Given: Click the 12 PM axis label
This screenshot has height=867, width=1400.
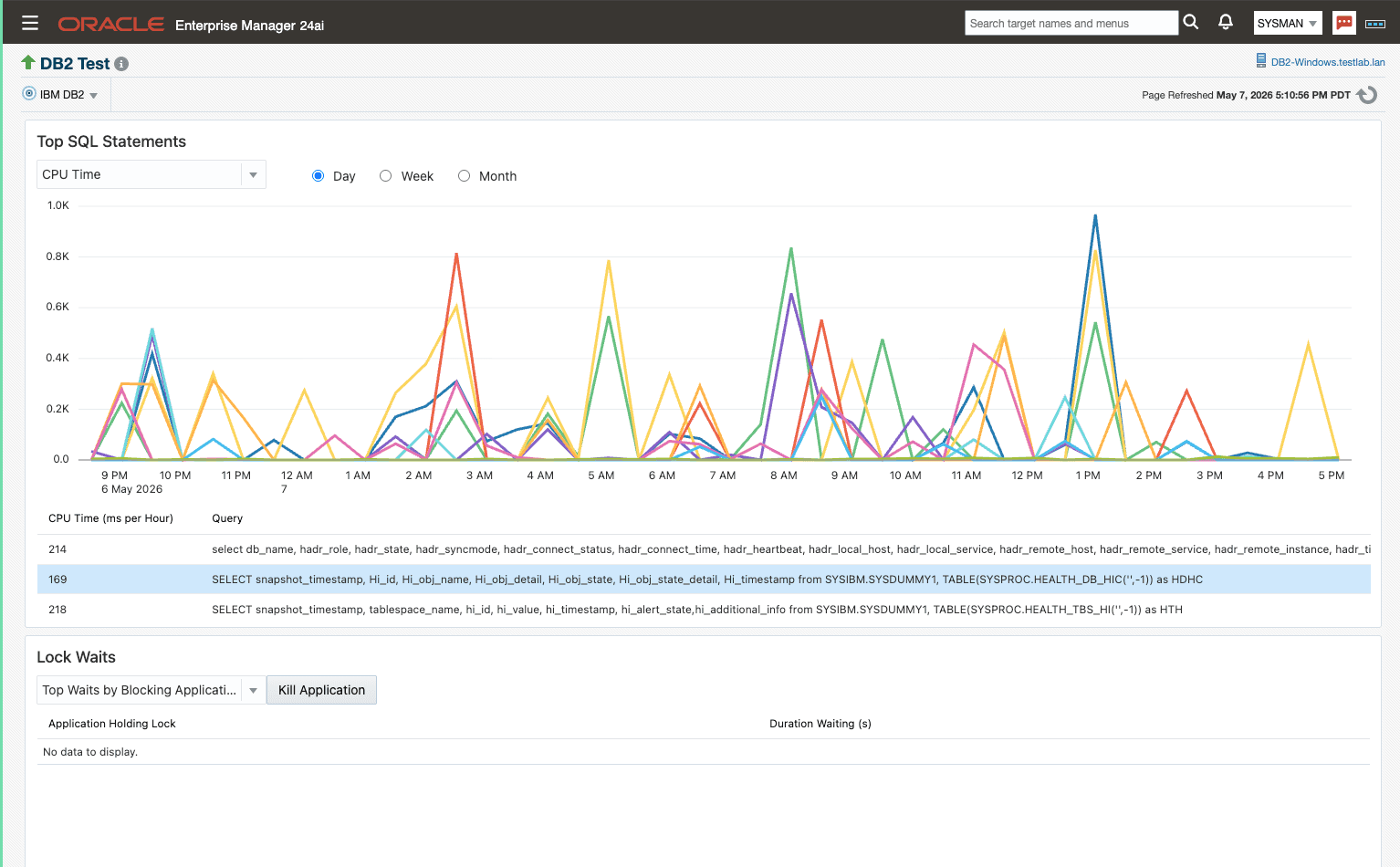Looking at the screenshot, I should point(1027,475).
